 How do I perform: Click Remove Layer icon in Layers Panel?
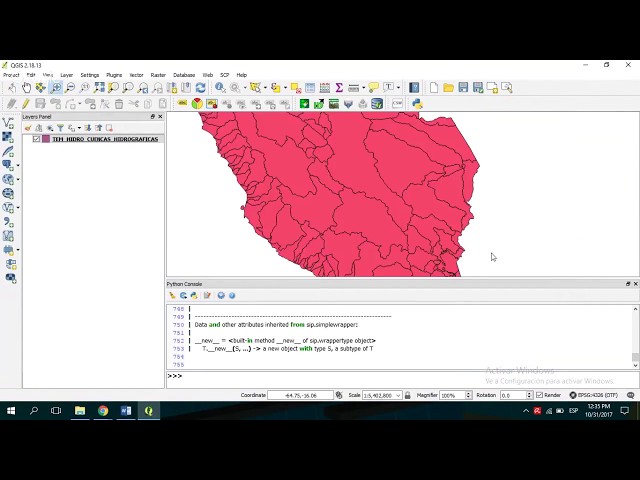tap(109, 128)
